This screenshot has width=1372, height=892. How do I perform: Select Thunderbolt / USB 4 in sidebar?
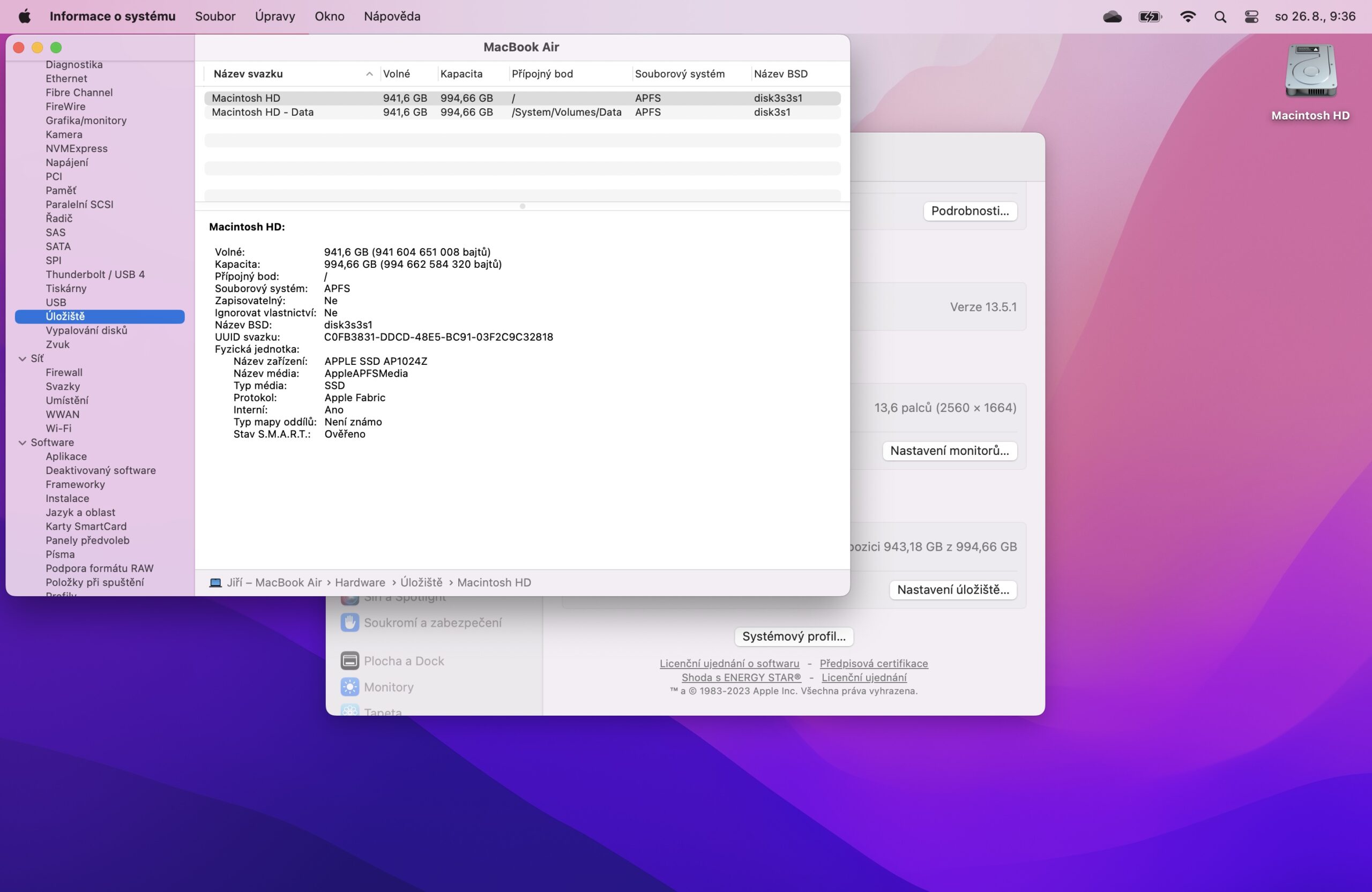coord(95,274)
